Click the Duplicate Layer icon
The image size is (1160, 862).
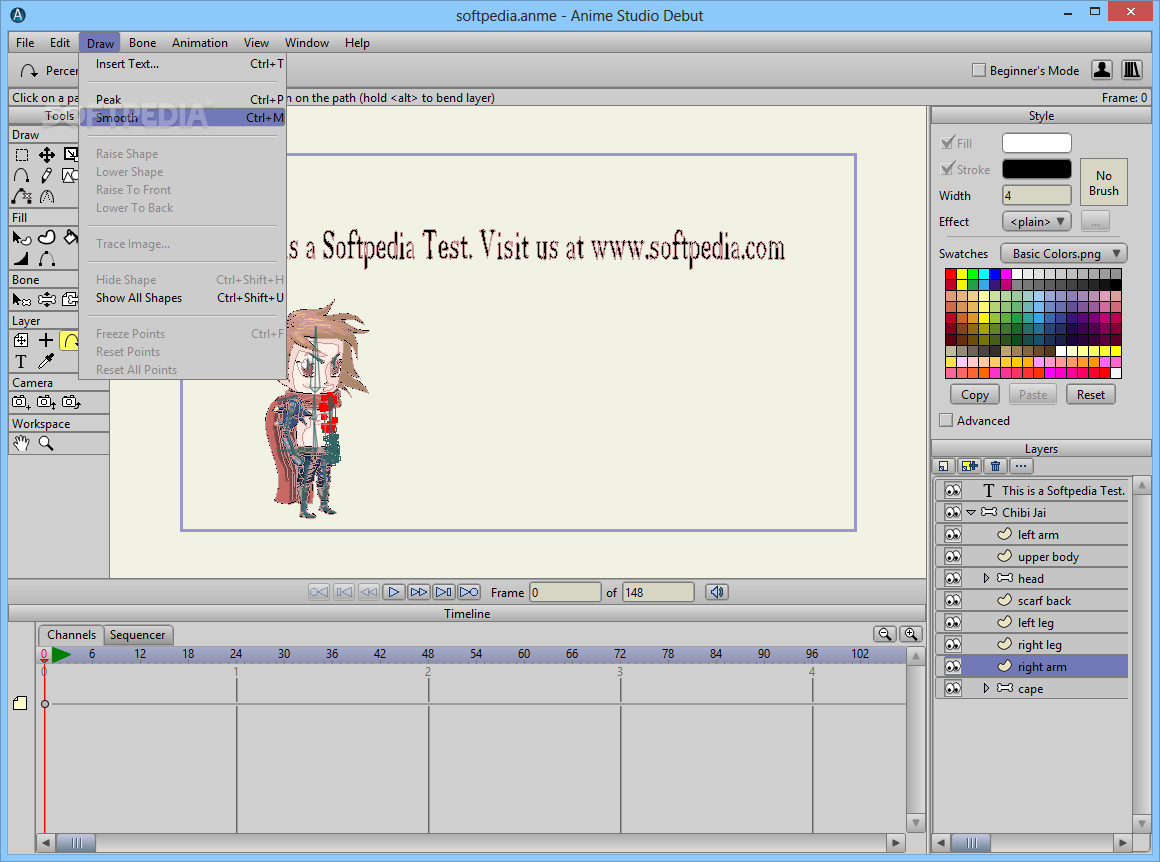pyautogui.click(x=969, y=466)
